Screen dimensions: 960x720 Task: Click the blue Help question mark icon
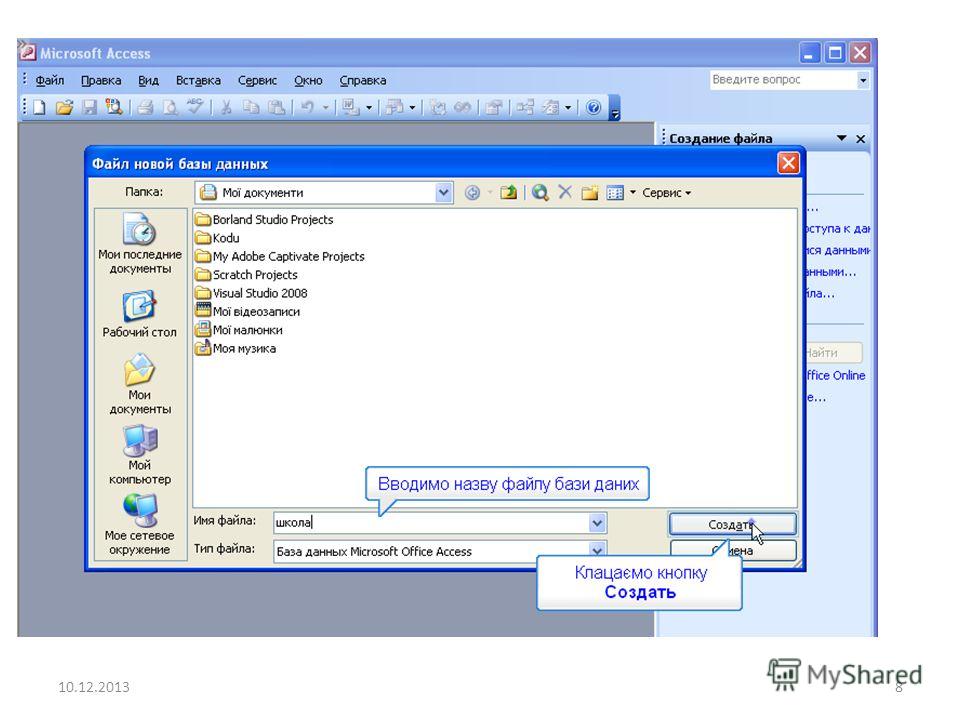593,108
